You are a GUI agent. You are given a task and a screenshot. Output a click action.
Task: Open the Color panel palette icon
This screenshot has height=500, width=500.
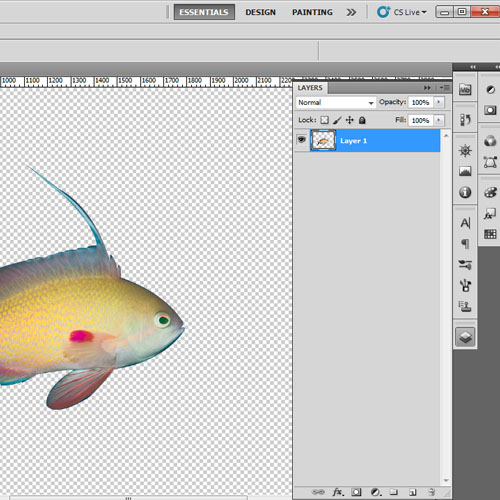(x=490, y=192)
